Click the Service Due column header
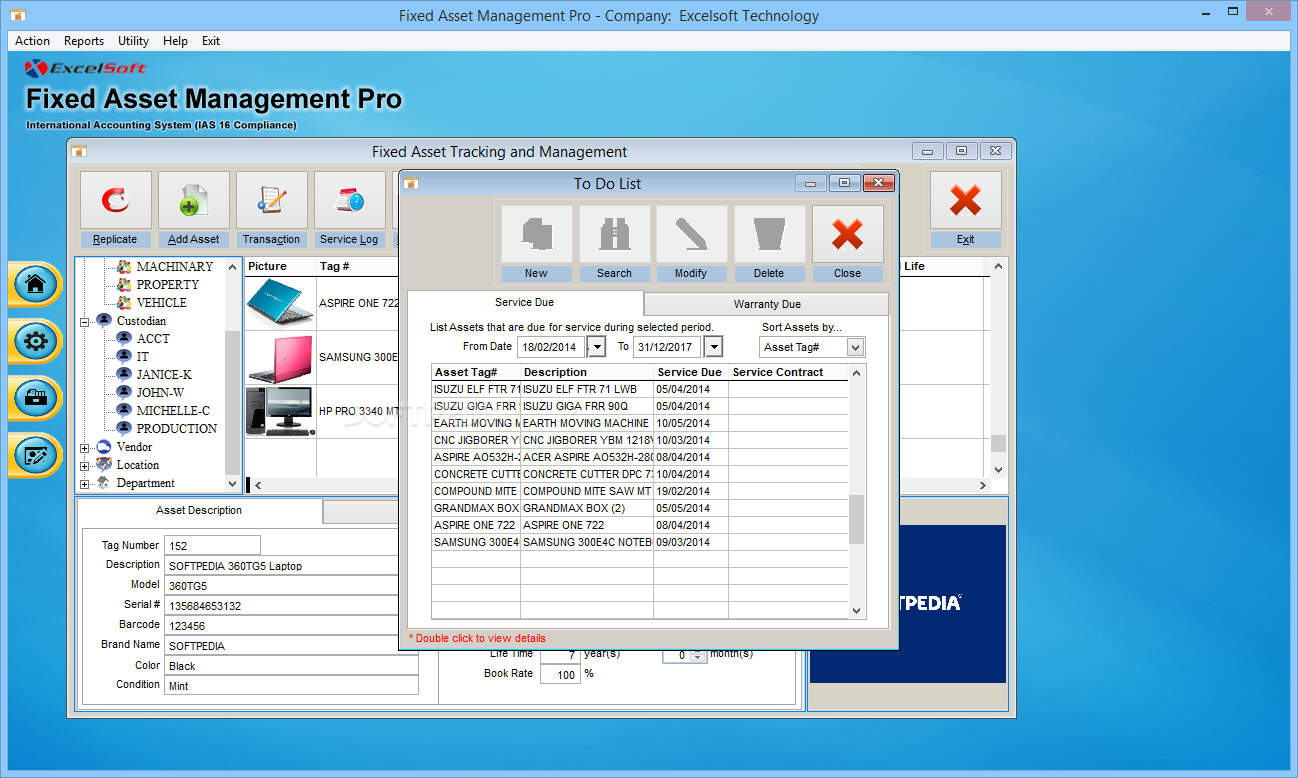Viewport: 1298px width, 778px height. pos(691,373)
